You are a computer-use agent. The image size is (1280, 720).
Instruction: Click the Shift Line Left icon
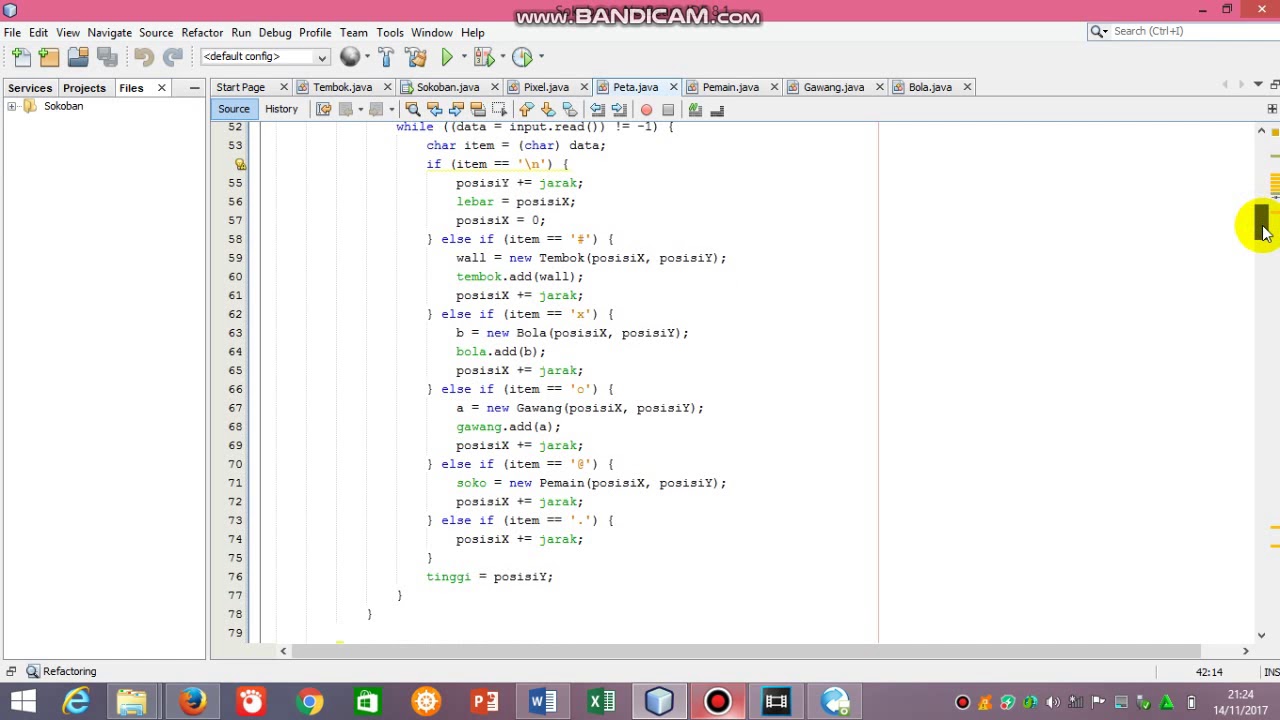597,109
